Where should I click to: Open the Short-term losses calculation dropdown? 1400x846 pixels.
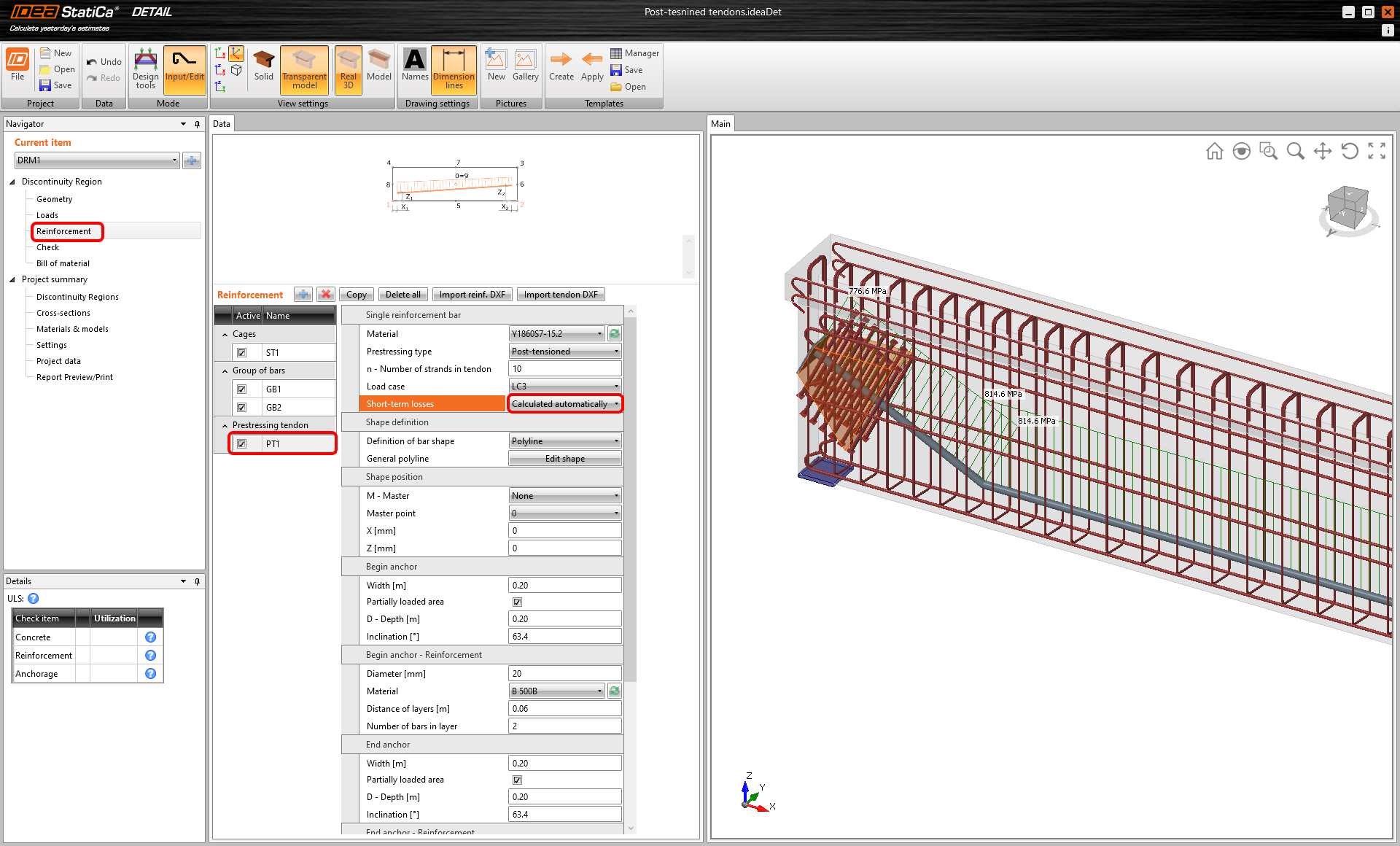(613, 404)
